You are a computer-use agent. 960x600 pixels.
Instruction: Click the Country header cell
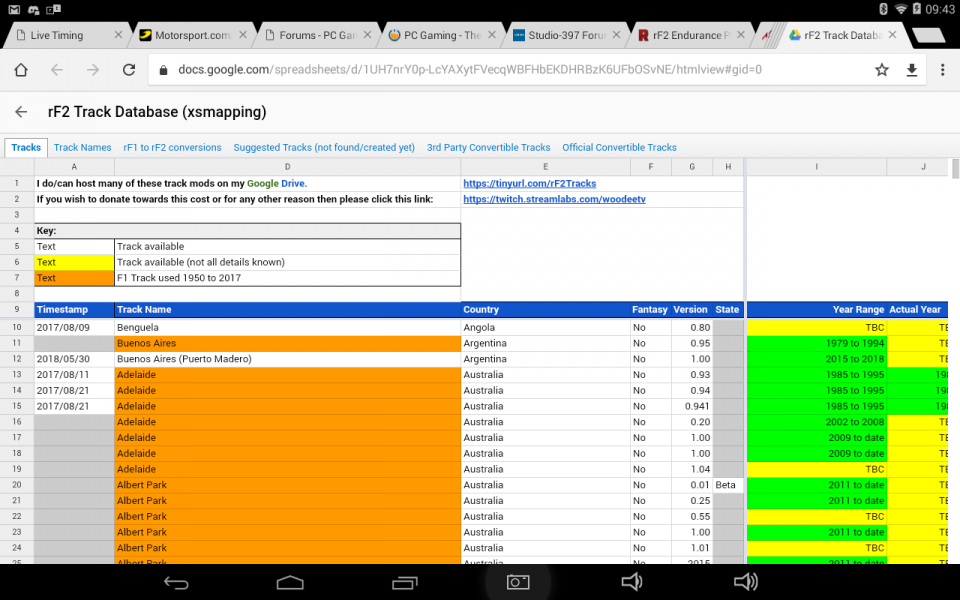point(546,310)
